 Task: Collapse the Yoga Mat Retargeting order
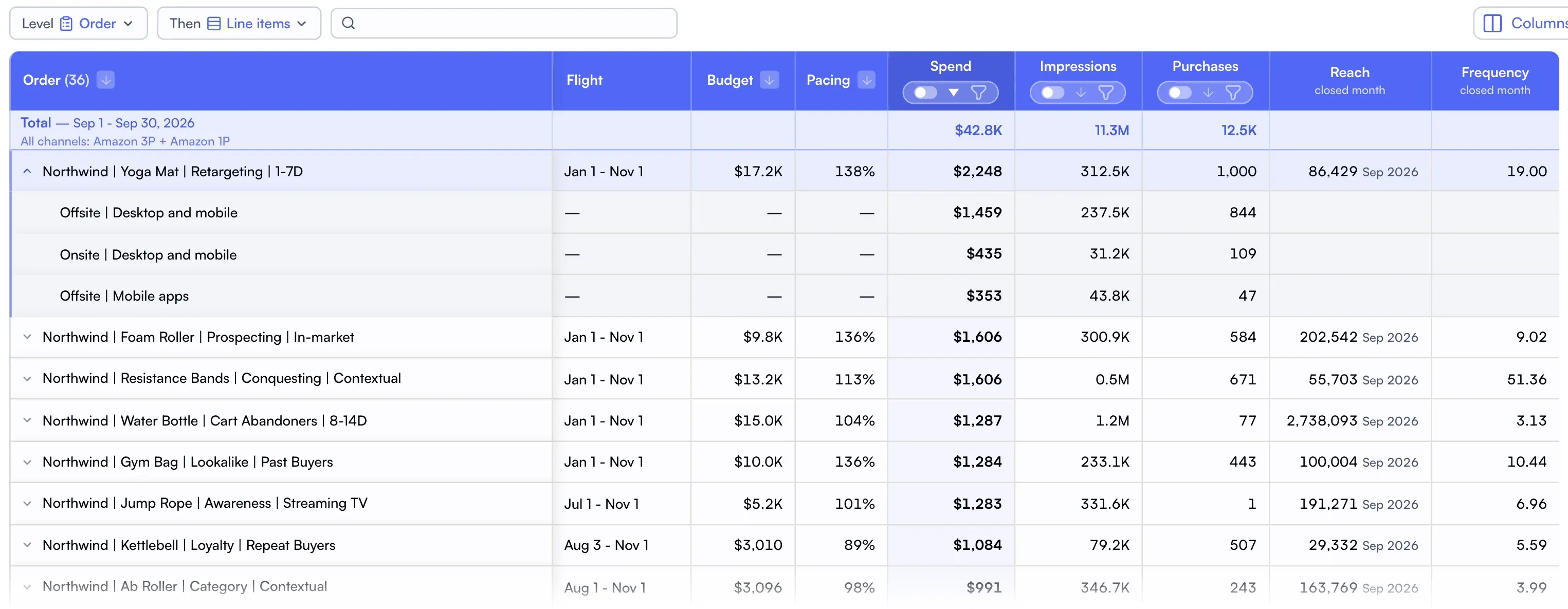click(x=27, y=172)
